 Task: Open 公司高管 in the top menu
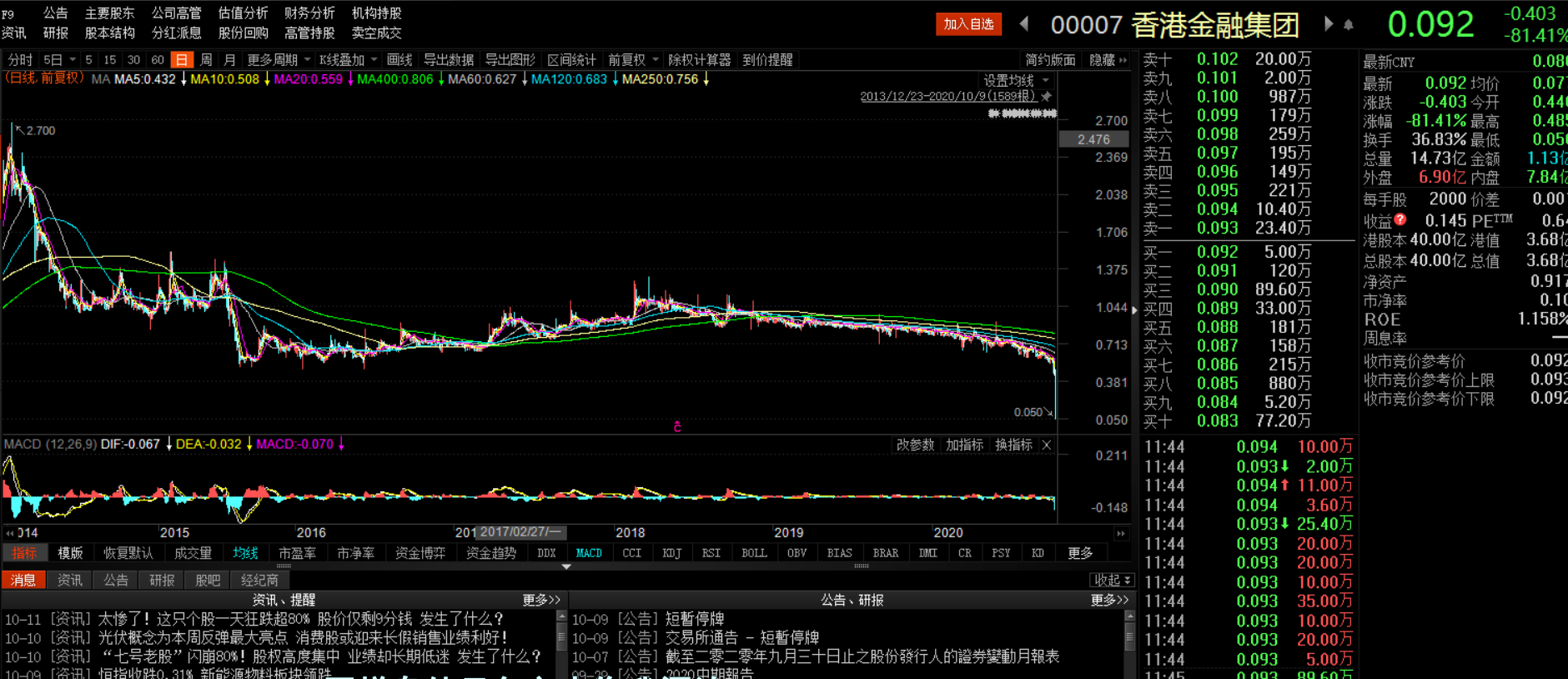(177, 13)
